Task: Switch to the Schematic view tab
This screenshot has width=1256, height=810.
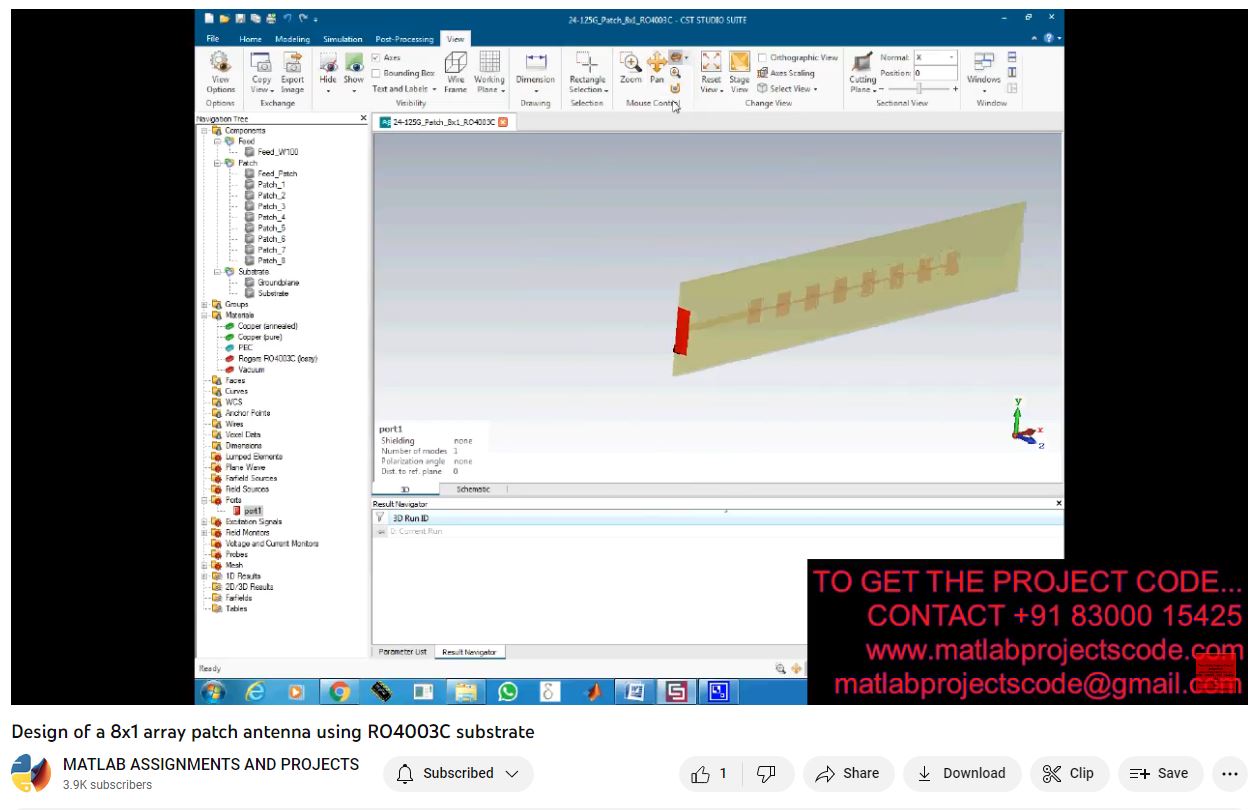Action: (473, 489)
